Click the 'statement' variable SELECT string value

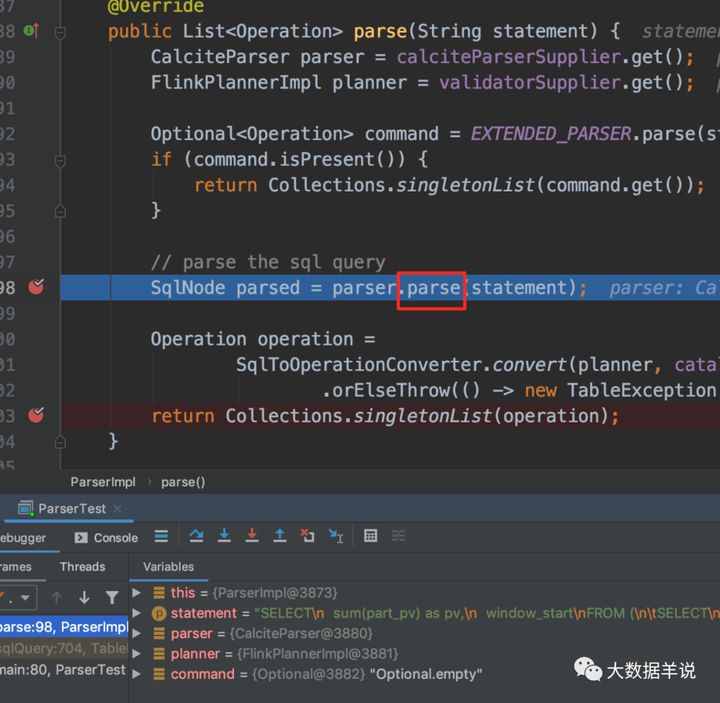[x=486, y=613]
